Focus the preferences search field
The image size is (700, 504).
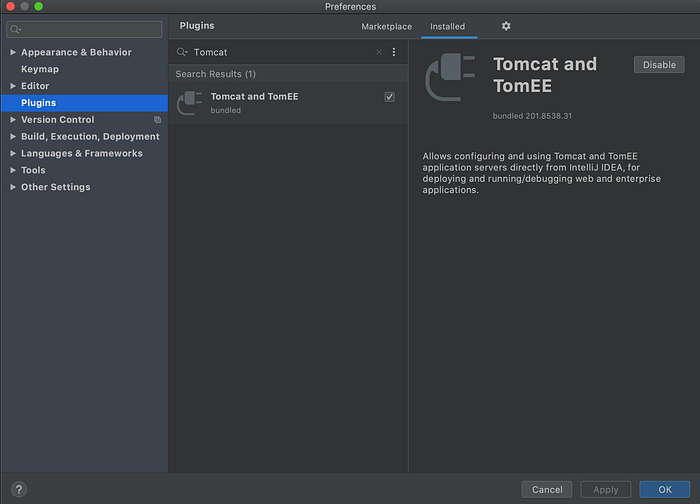84,29
